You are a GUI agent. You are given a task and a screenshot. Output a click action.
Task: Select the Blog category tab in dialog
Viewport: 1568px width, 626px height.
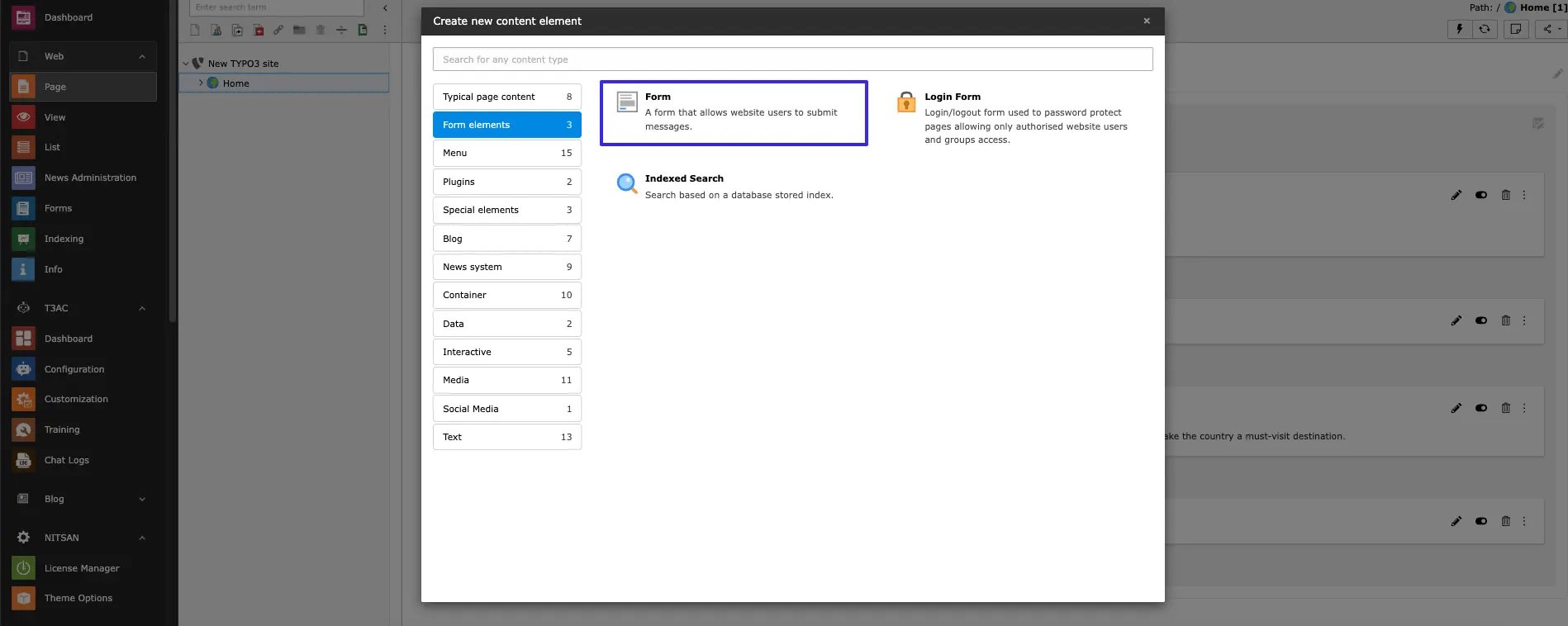507,239
